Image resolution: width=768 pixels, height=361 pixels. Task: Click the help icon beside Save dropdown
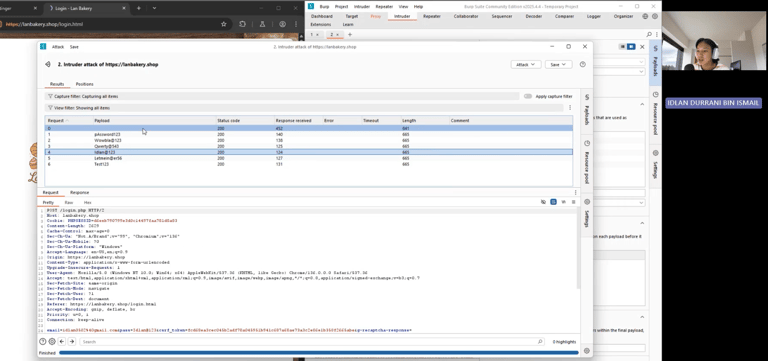click(x=582, y=64)
